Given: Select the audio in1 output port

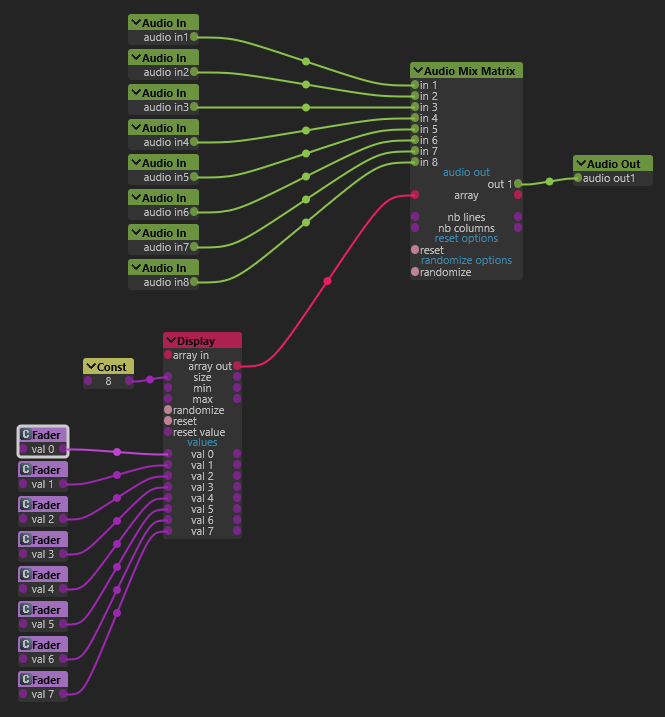Looking at the screenshot, I should tap(194, 37).
